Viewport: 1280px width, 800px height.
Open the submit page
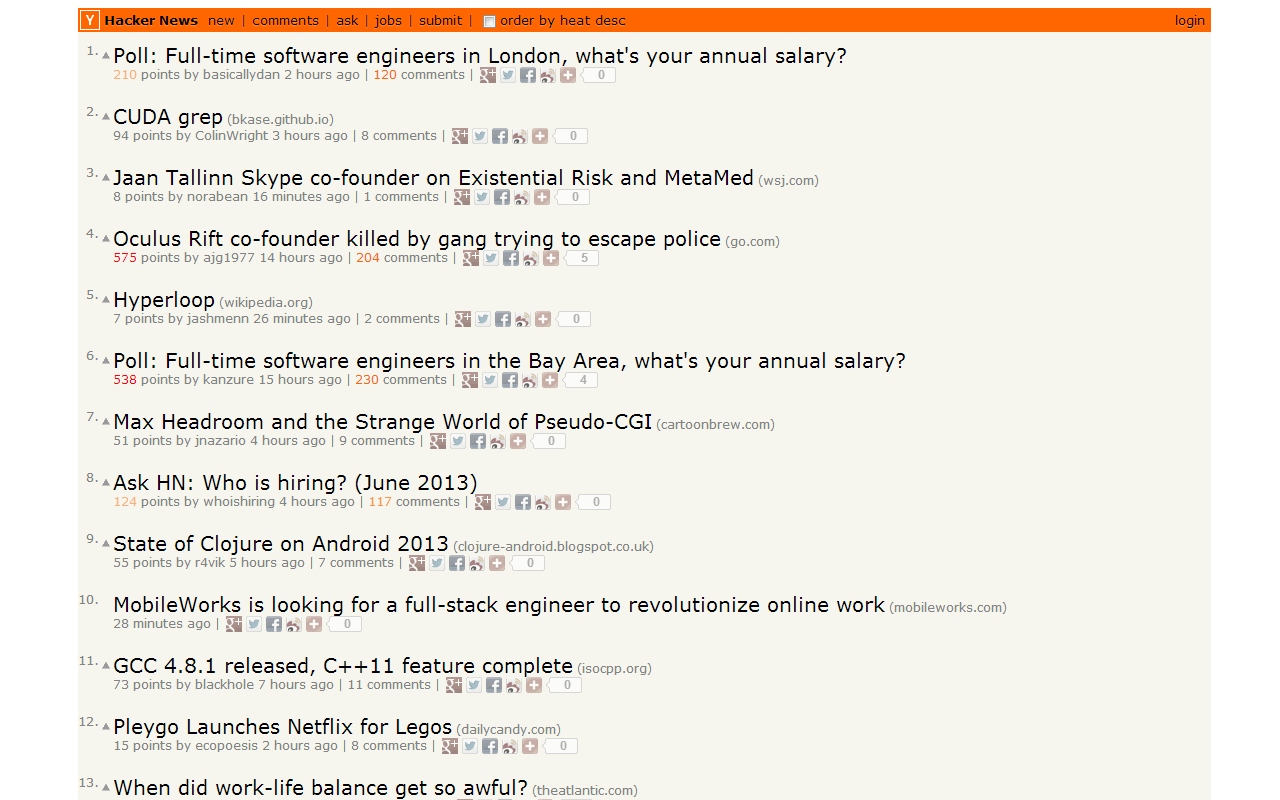441,20
